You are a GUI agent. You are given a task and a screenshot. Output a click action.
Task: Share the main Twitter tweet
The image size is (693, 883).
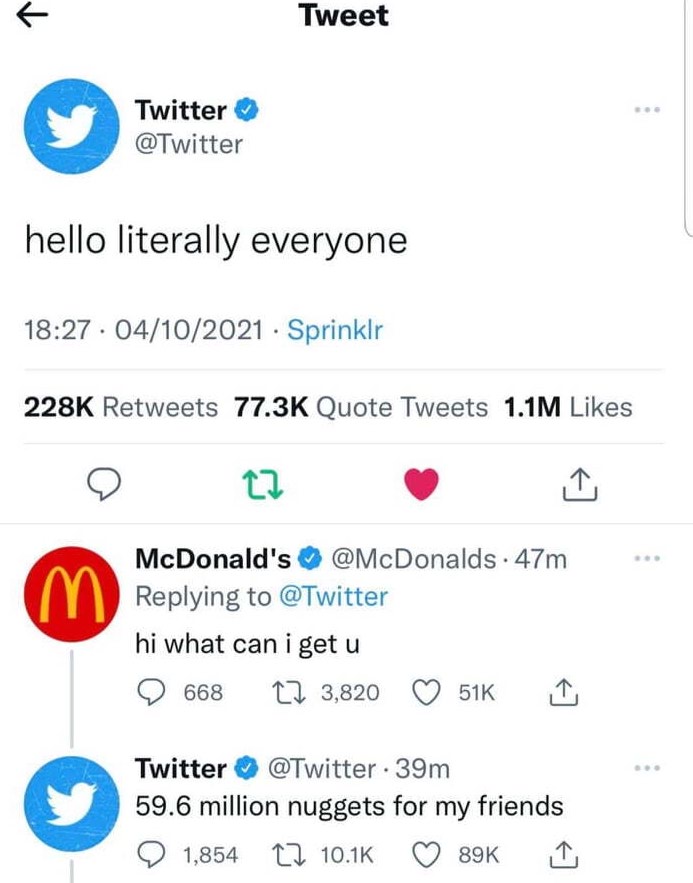[580, 485]
